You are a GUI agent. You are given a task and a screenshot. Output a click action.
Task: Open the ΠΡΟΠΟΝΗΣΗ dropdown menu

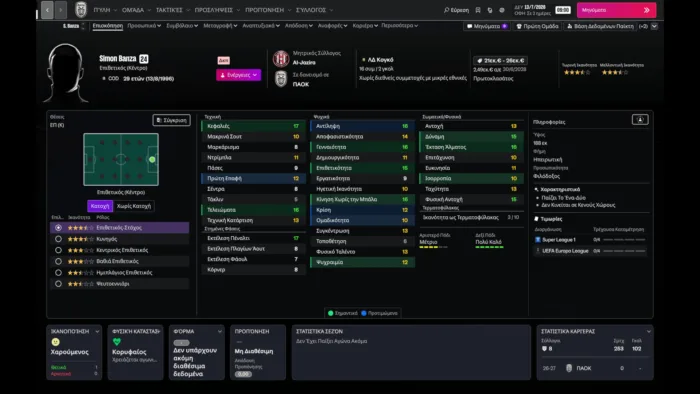click(x=268, y=10)
